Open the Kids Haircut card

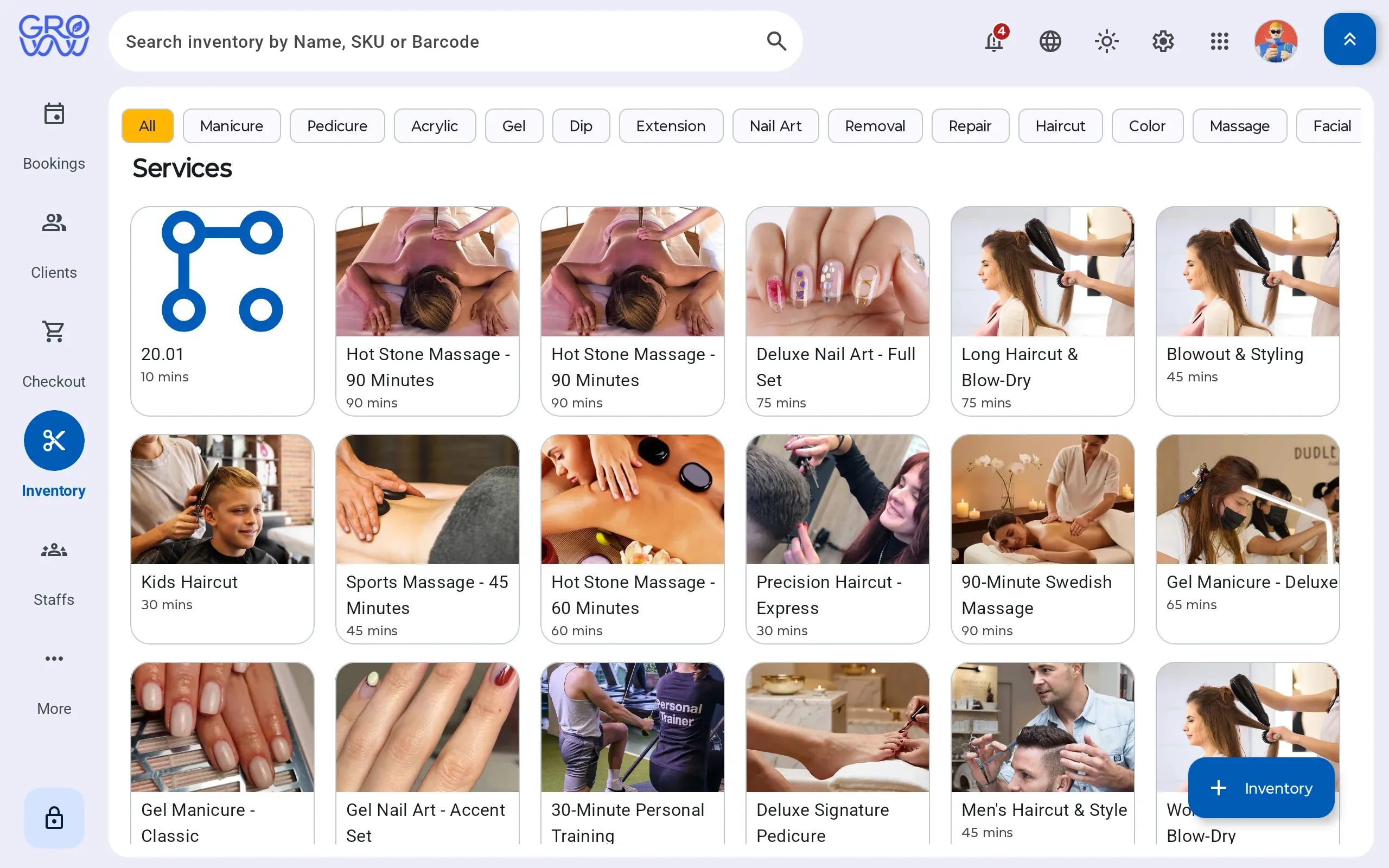point(222,539)
